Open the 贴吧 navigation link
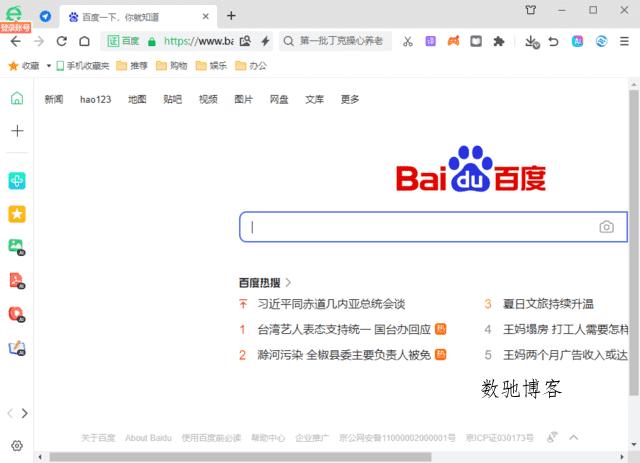This screenshot has height=463, width=640. coord(172,99)
